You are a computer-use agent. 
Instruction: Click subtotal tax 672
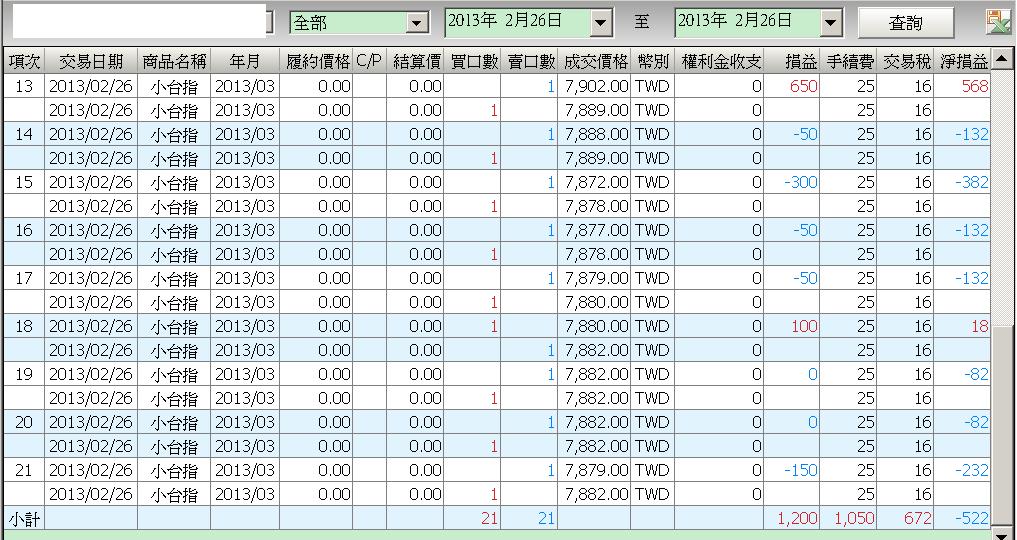918,518
